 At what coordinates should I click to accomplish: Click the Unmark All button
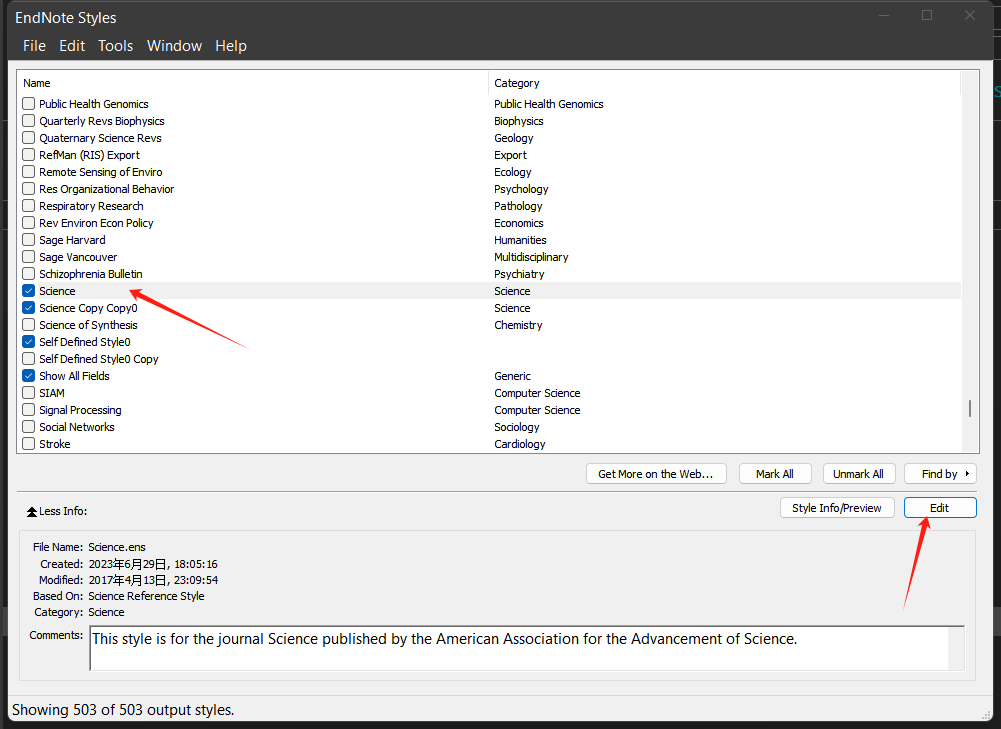point(859,474)
